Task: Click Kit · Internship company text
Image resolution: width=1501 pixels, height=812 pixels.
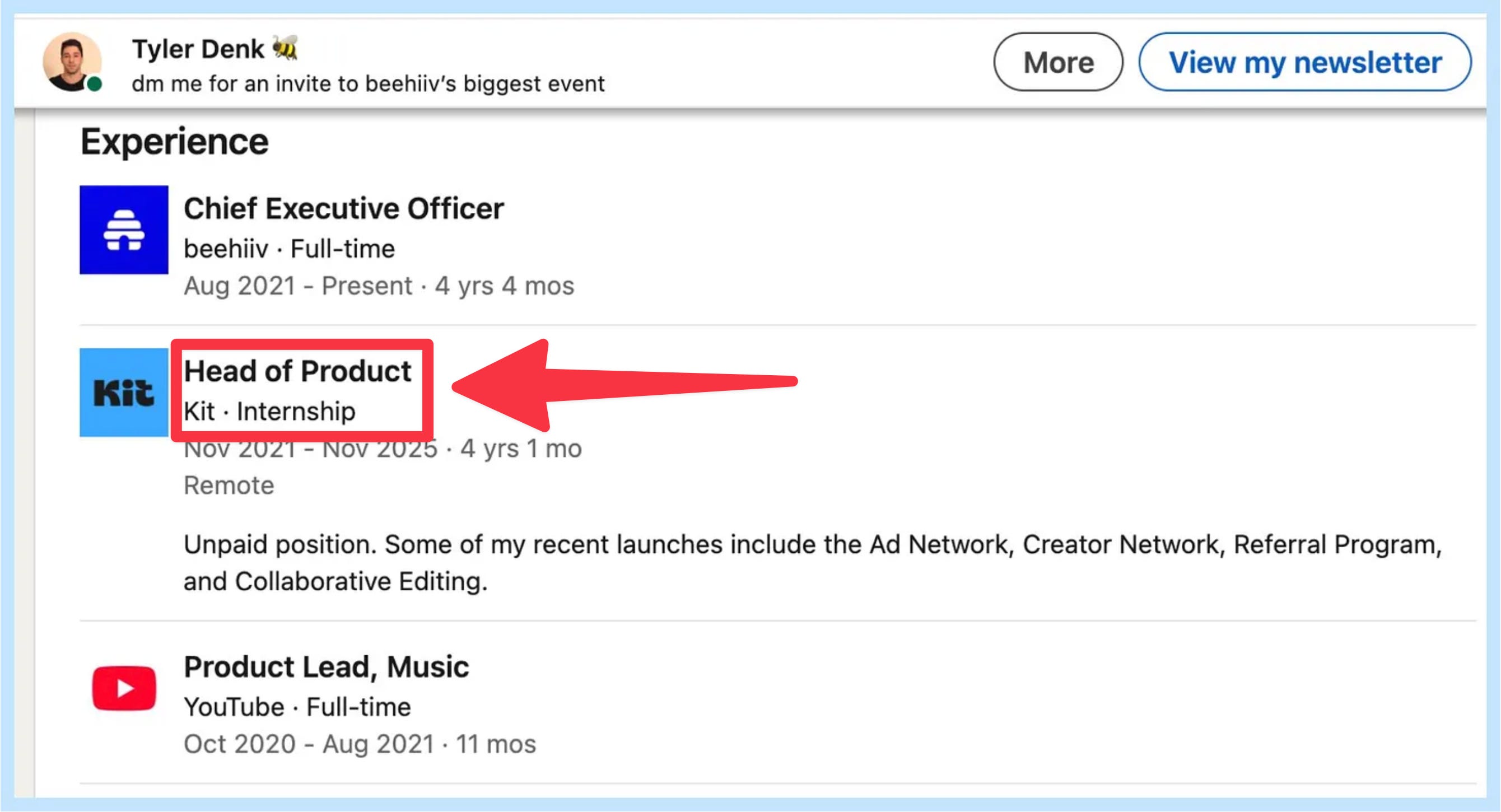Action: coord(269,411)
